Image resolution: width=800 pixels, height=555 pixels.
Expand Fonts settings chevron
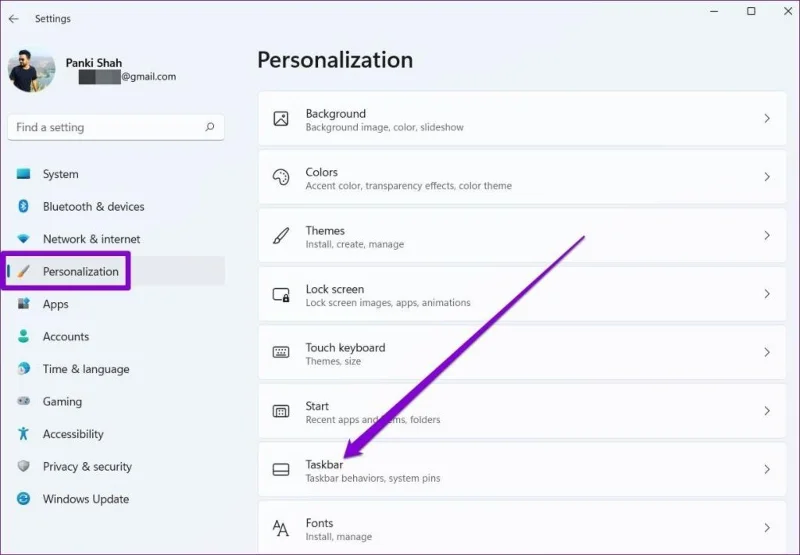(767, 528)
